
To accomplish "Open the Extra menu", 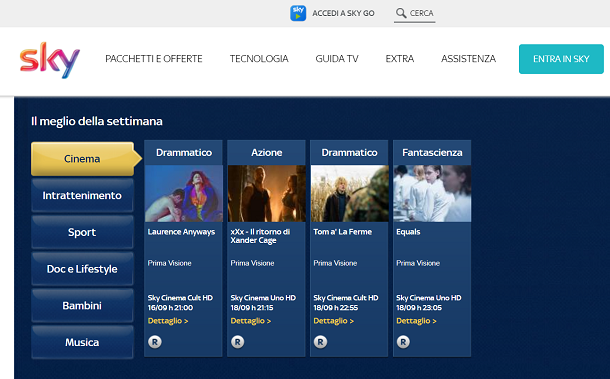I will [x=400, y=59].
